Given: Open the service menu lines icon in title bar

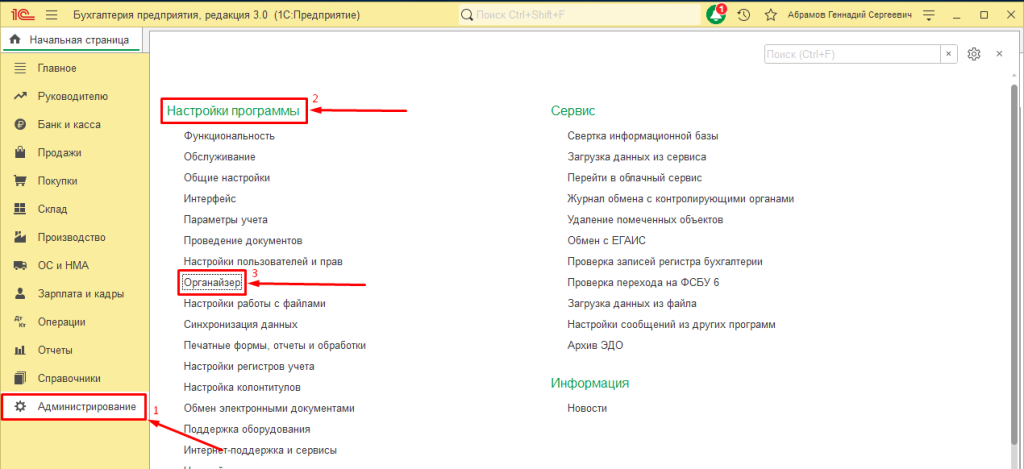Looking at the screenshot, I should coord(931,14).
